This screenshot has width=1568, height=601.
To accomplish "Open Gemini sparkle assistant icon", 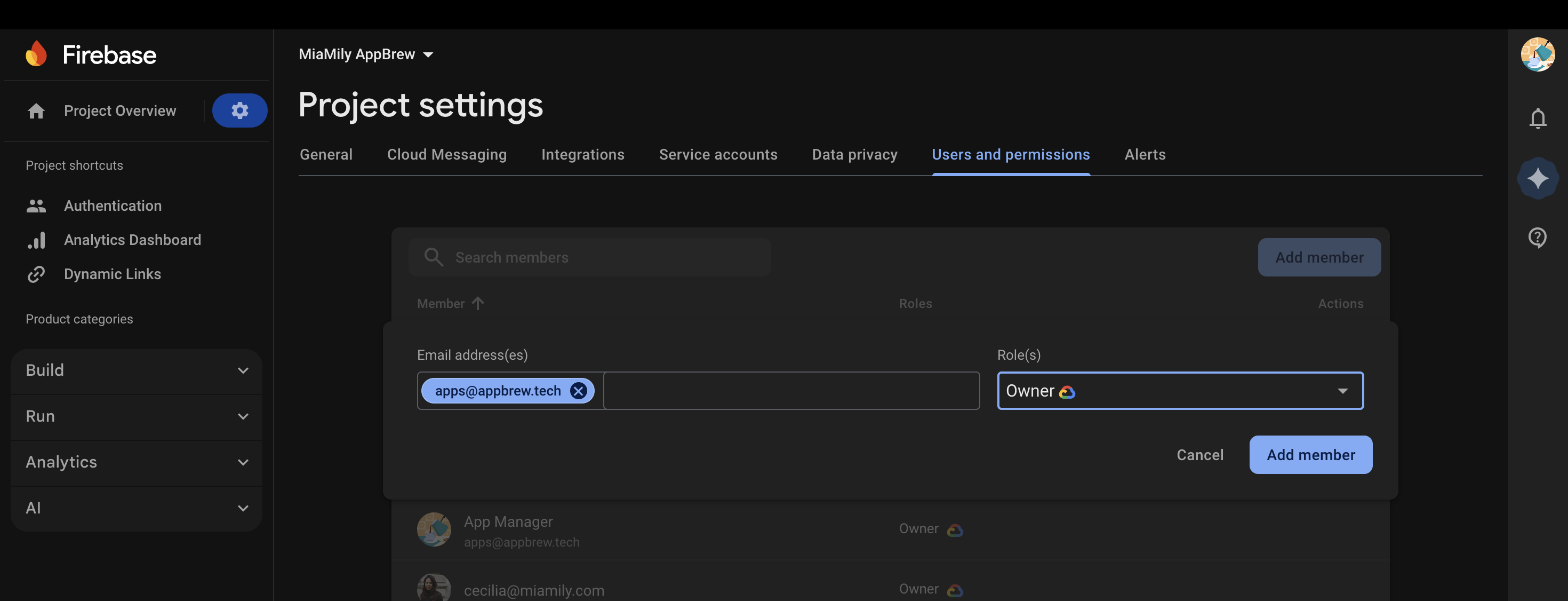I will click(1538, 178).
